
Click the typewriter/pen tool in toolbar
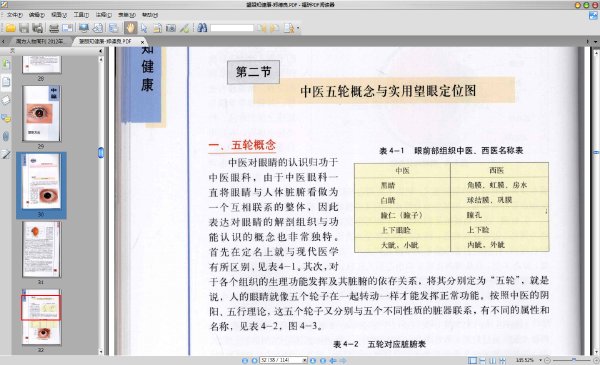coord(184,28)
